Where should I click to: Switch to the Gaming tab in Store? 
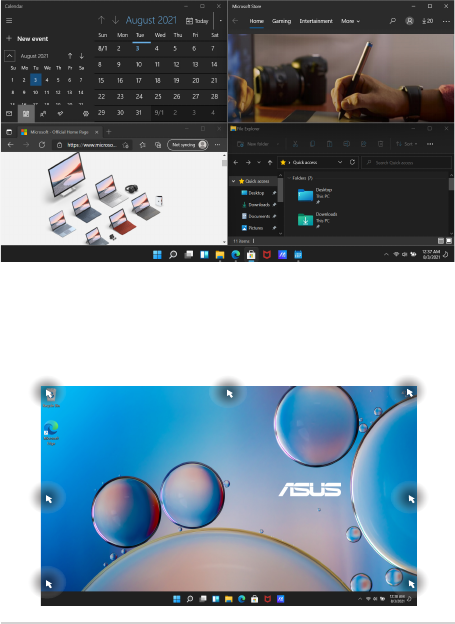(x=281, y=21)
